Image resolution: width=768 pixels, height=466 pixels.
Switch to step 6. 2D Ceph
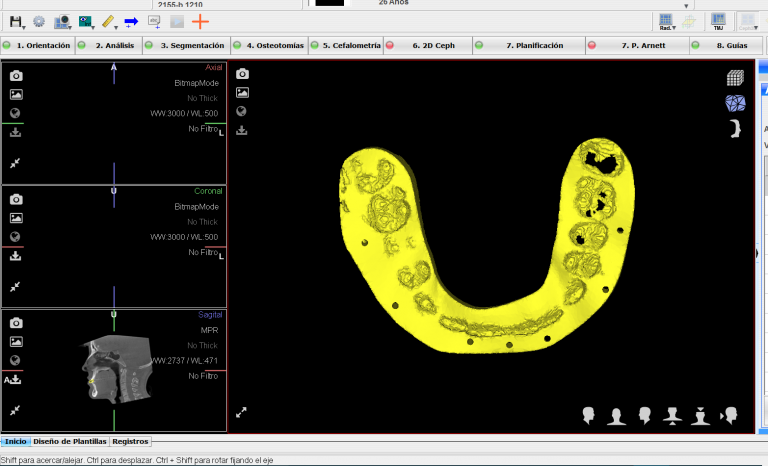pyautogui.click(x=428, y=46)
